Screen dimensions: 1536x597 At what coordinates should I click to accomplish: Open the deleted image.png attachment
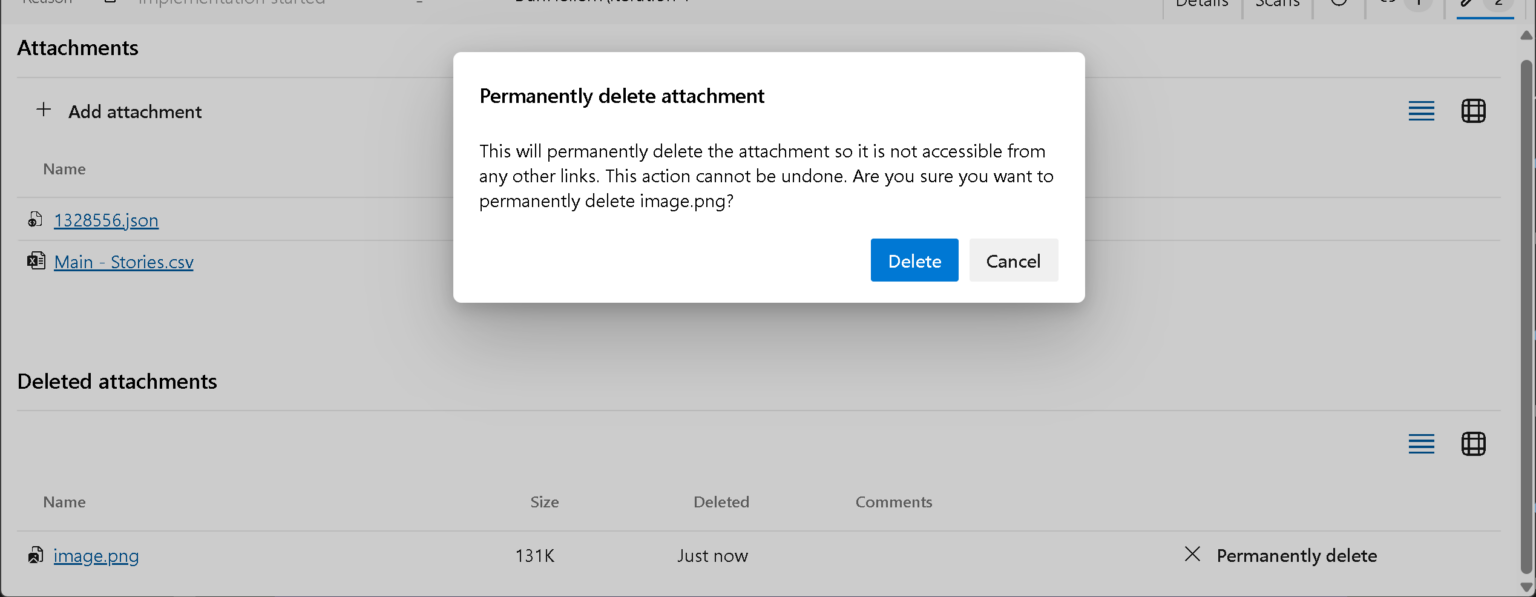click(96, 555)
